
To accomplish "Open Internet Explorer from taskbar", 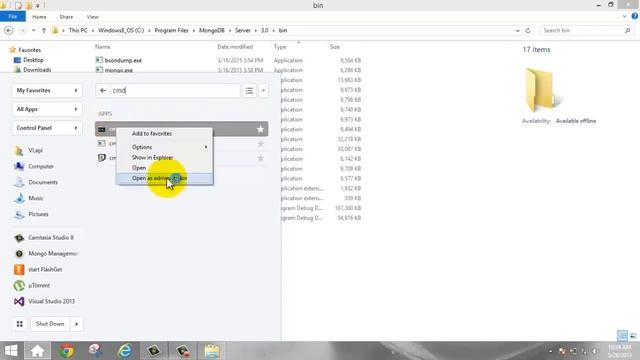I will click(124, 351).
